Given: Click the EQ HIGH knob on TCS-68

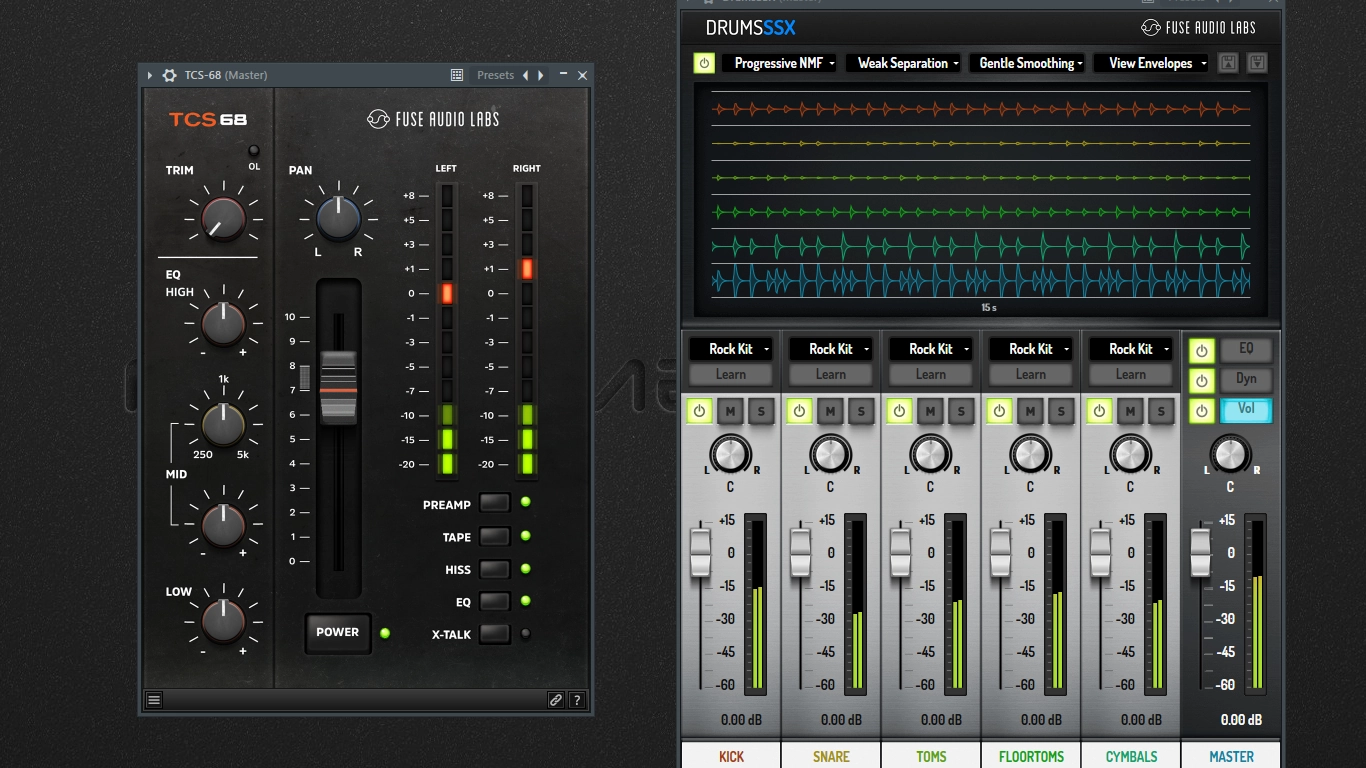Looking at the screenshot, I should 223,323.
